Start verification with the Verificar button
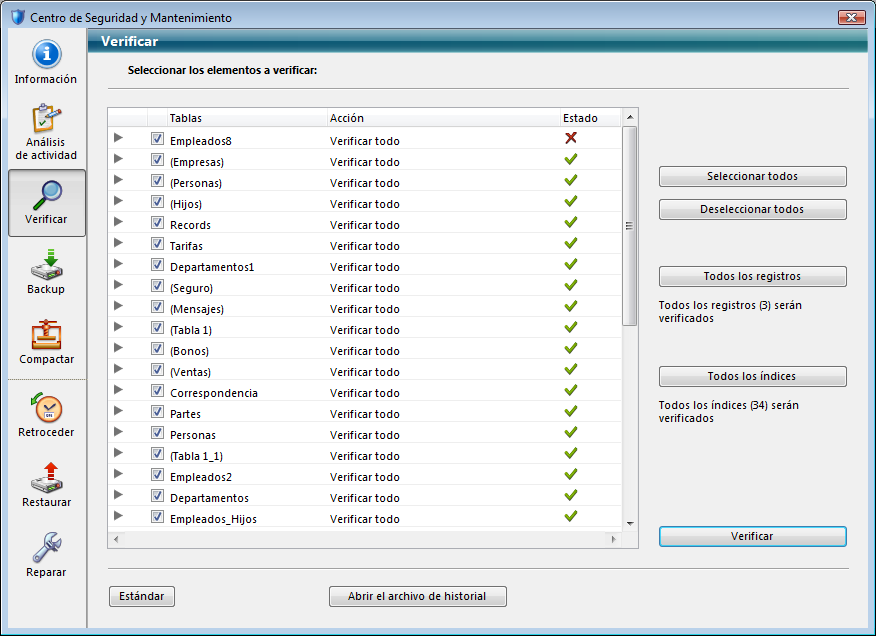 click(753, 537)
